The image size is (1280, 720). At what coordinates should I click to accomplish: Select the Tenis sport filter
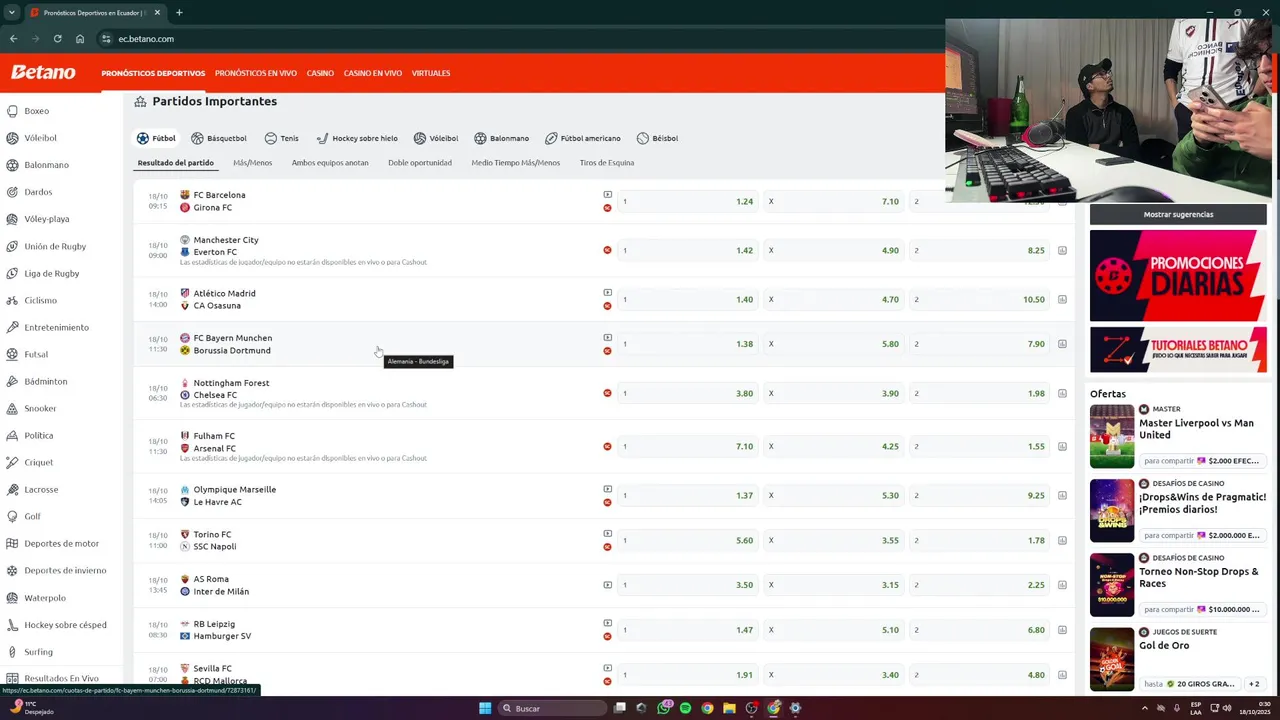pos(281,138)
